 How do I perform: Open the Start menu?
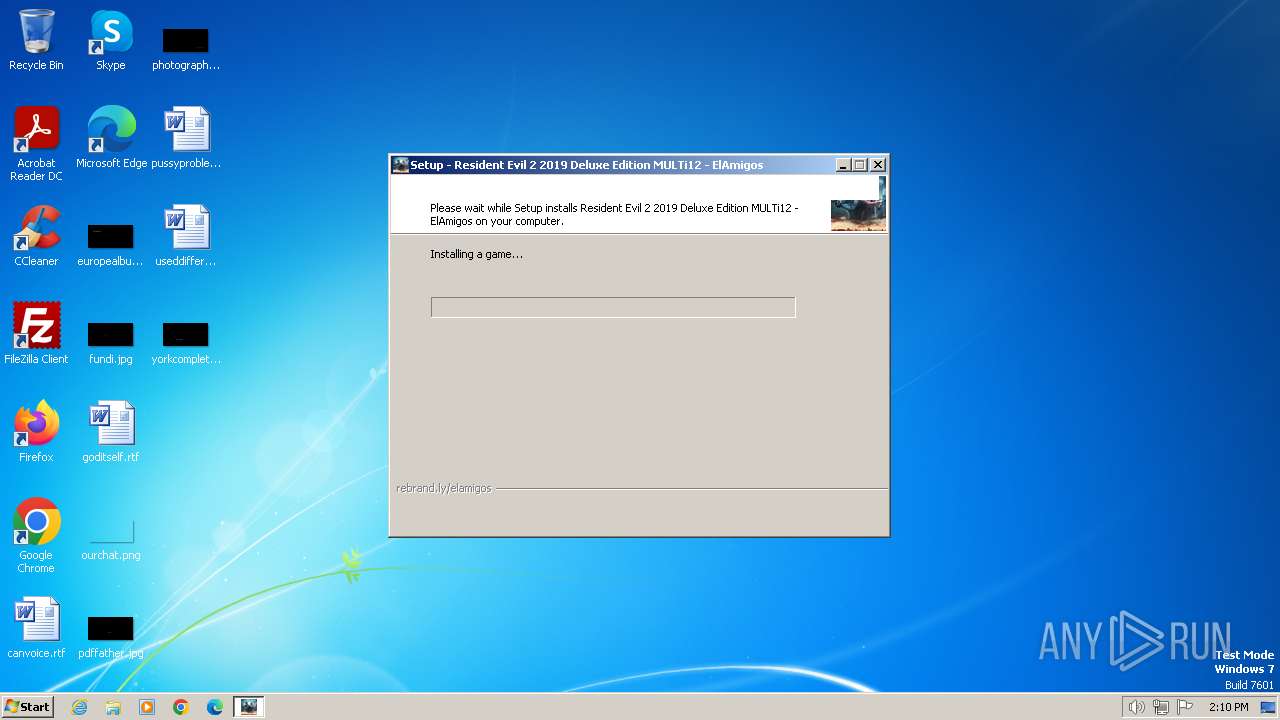pyautogui.click(x=28, y=706)
